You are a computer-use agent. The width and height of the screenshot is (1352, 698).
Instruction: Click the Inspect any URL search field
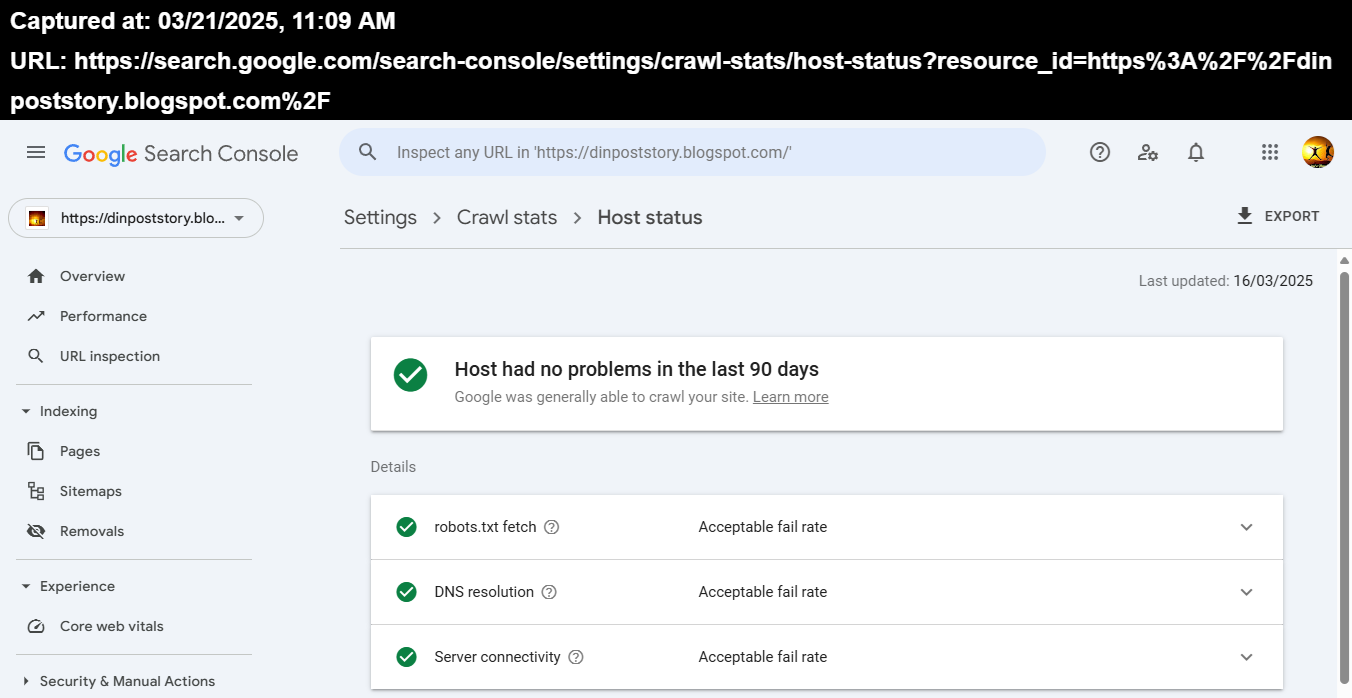pos(692,152)
